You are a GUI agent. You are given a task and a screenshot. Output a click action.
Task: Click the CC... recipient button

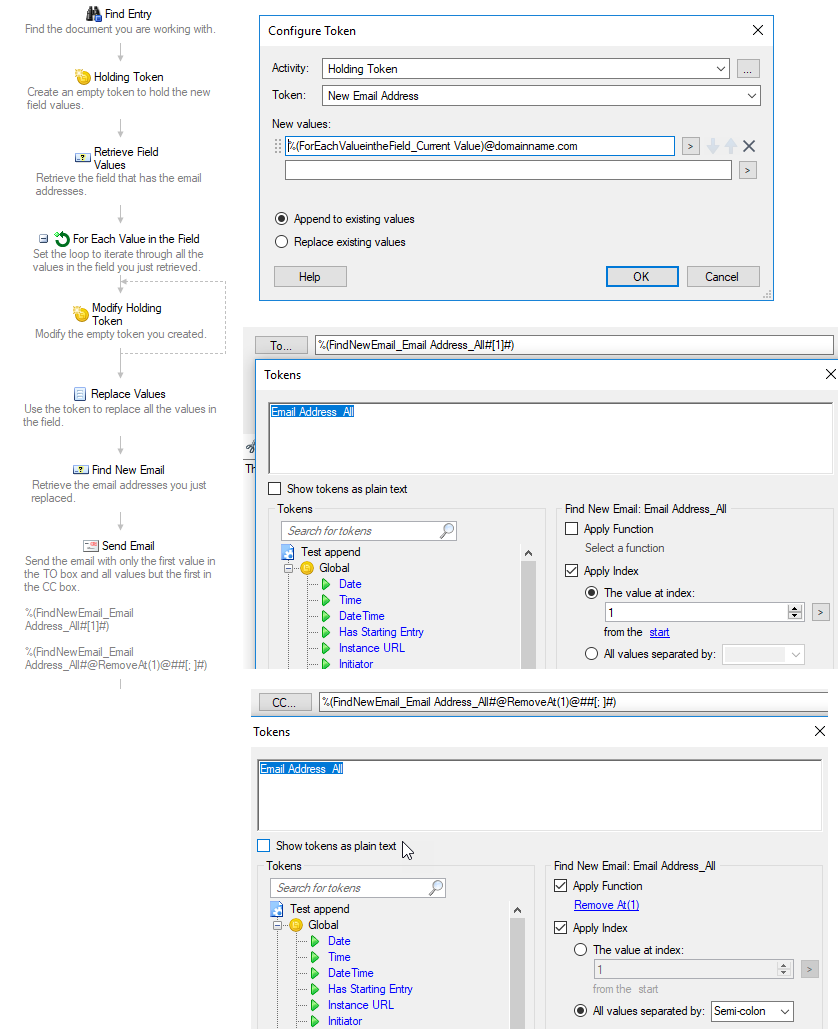tap(283, 702)
